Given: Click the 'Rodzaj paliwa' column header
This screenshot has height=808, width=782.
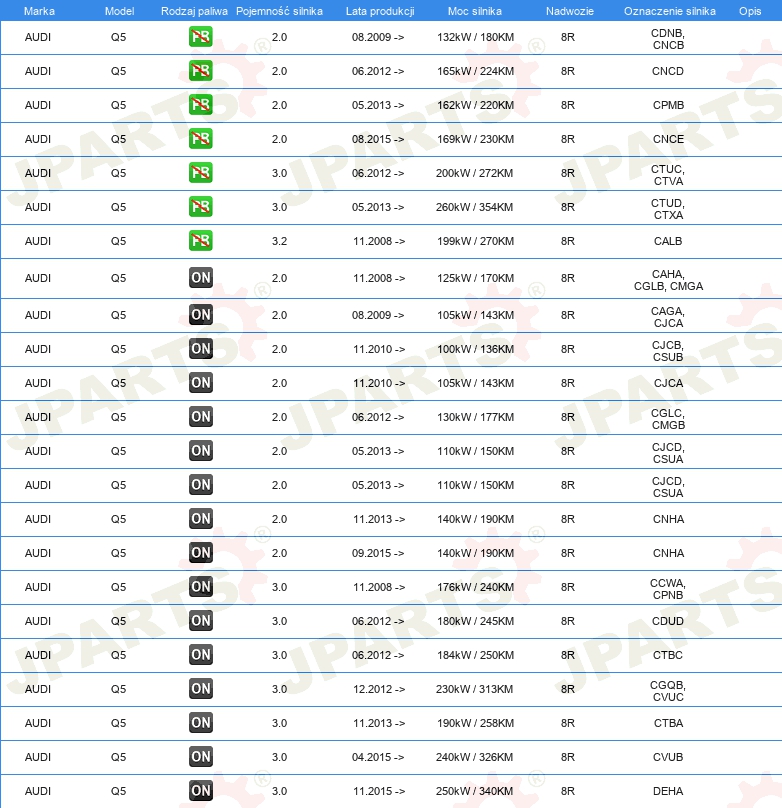Looking at the screenshot, I should click(193, 10).
